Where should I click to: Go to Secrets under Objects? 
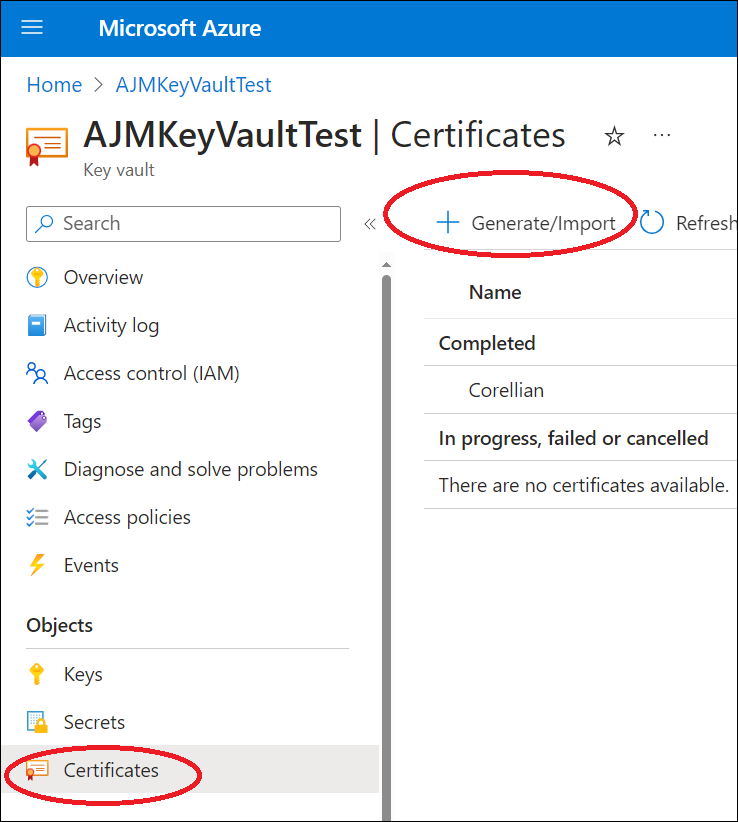pyautogui.click(x=94, y=722)
